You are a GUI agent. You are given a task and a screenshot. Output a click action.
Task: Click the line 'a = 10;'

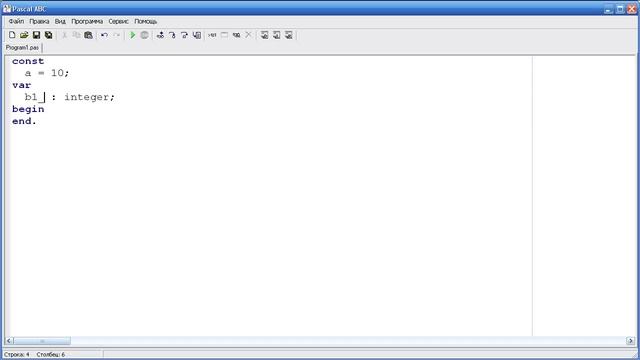pyautogui.click(x=47, y=73)
